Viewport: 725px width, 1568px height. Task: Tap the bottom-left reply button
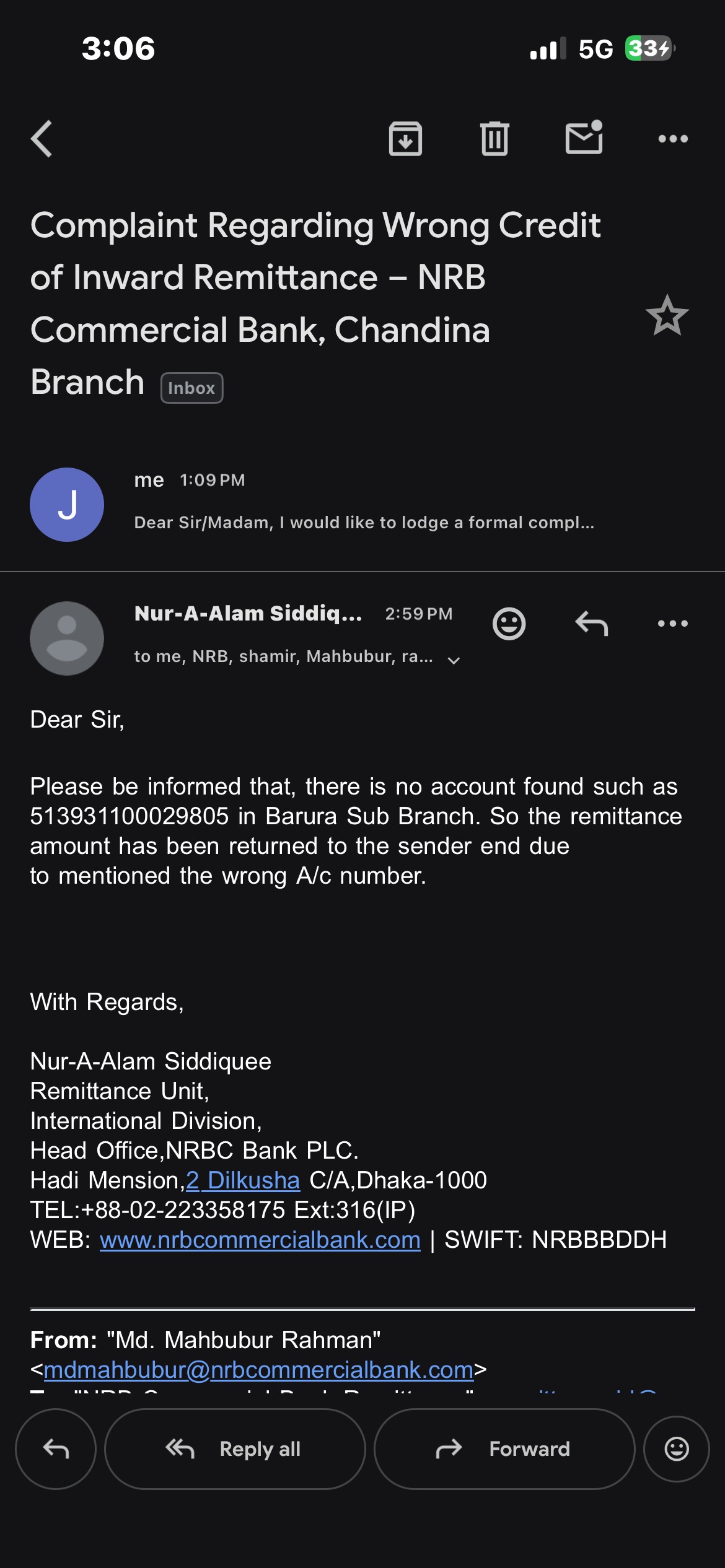[x=56, y=1449]
